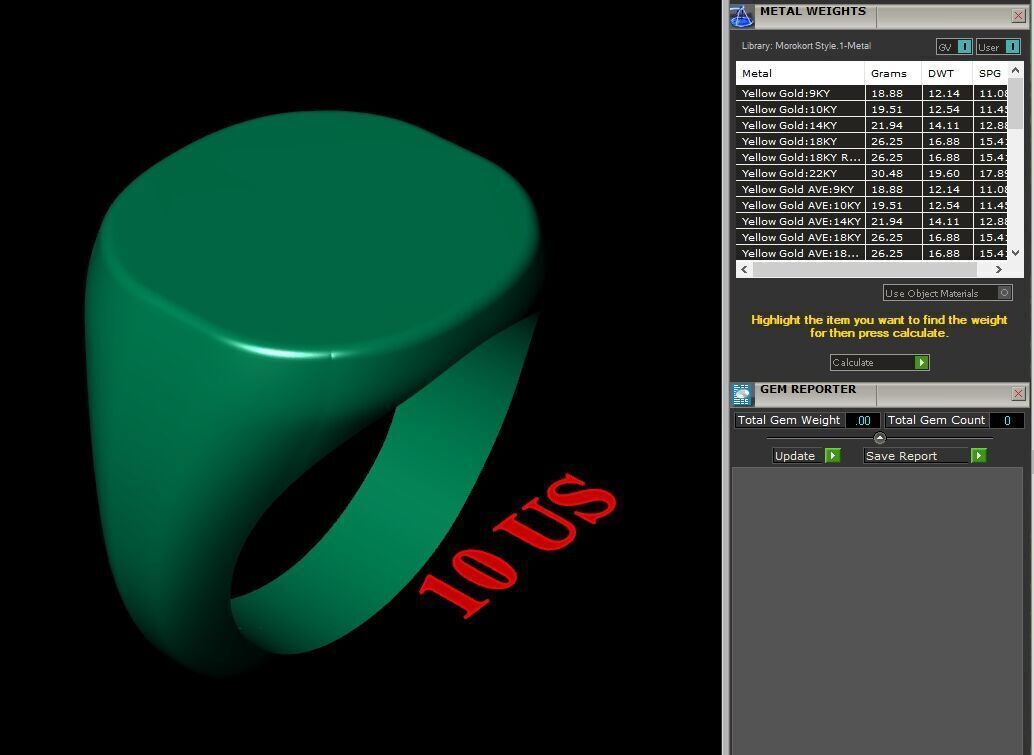Select the Yellow Gold:9KY row
This screenshot has height=755, width=1034.
(871, 93)
